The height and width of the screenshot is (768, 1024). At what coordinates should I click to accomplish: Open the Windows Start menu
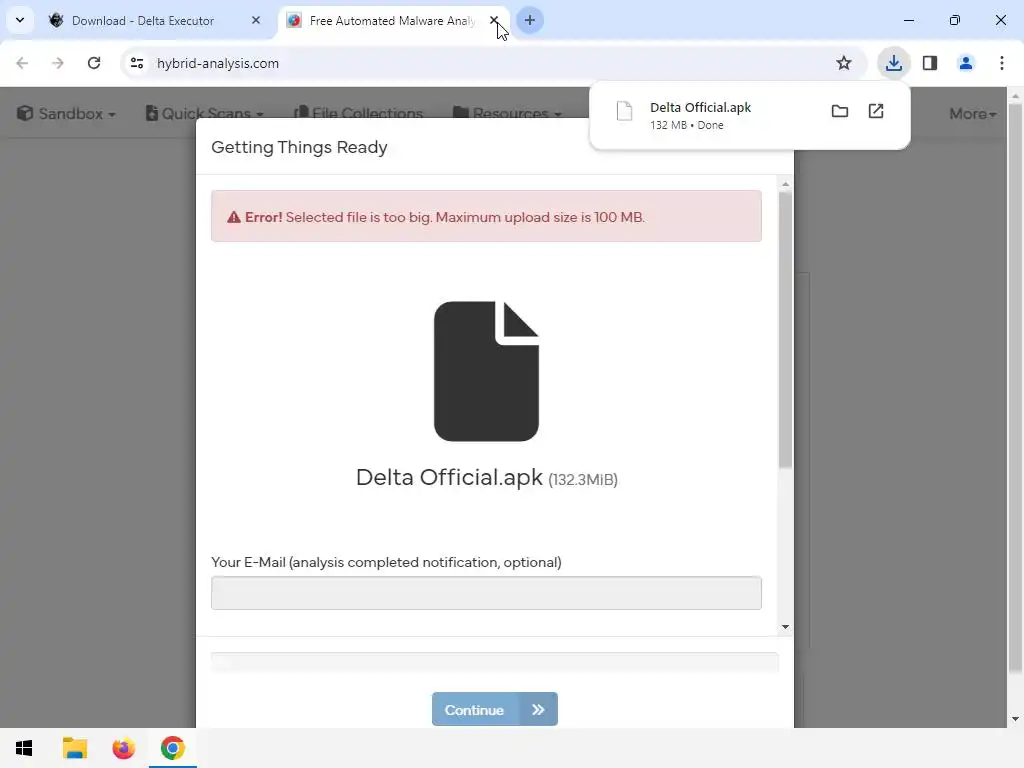(x=24, y=748)
